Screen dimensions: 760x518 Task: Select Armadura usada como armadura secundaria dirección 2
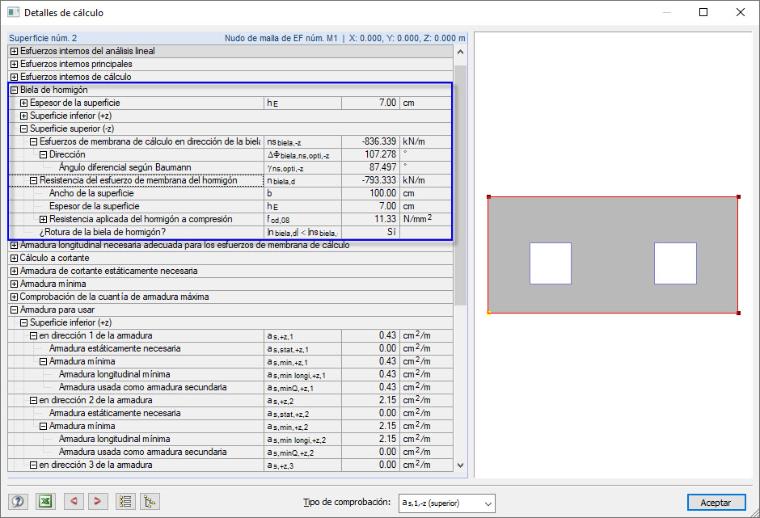tap(231, 452)
